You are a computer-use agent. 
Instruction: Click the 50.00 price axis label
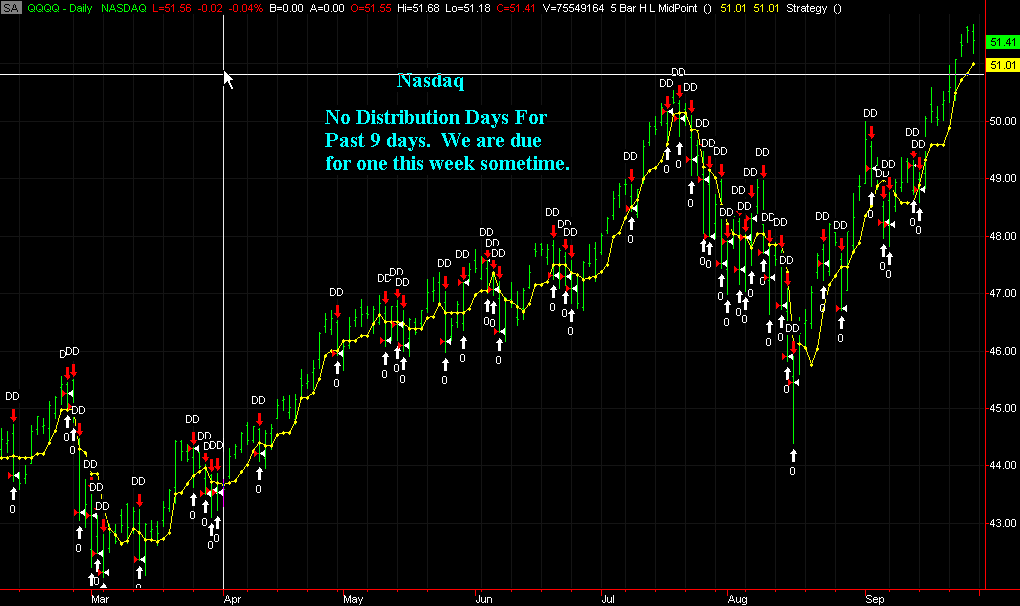(1002, 121)
